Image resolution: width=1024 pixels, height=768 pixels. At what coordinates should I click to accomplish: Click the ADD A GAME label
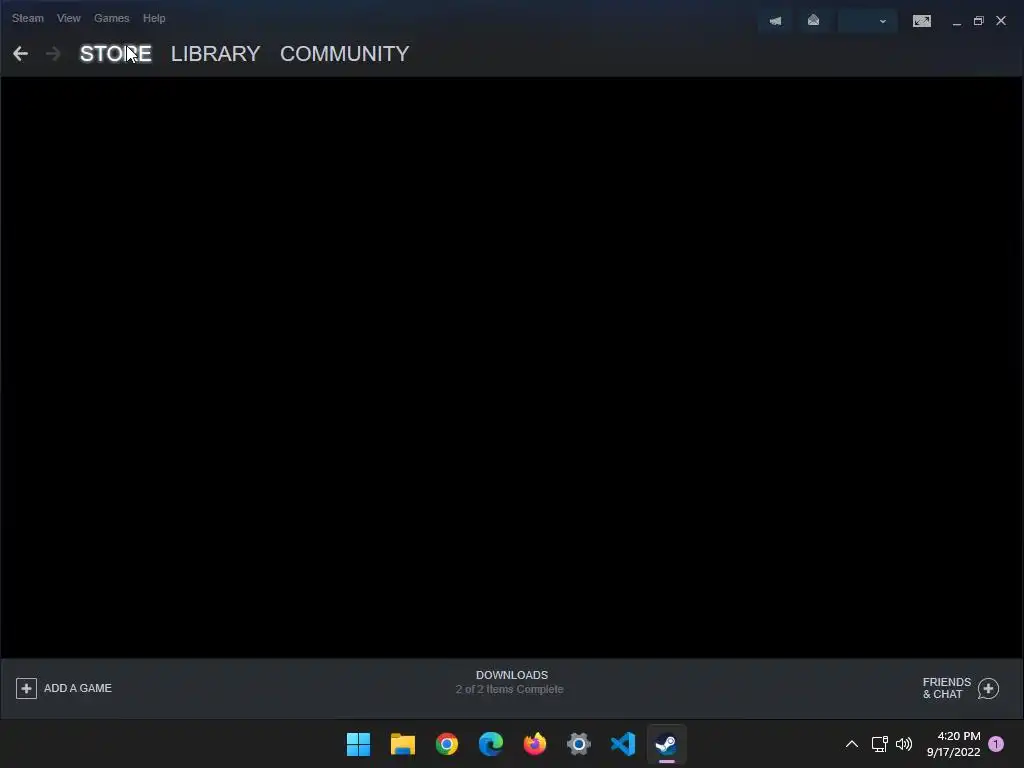(x=78, y=688)
